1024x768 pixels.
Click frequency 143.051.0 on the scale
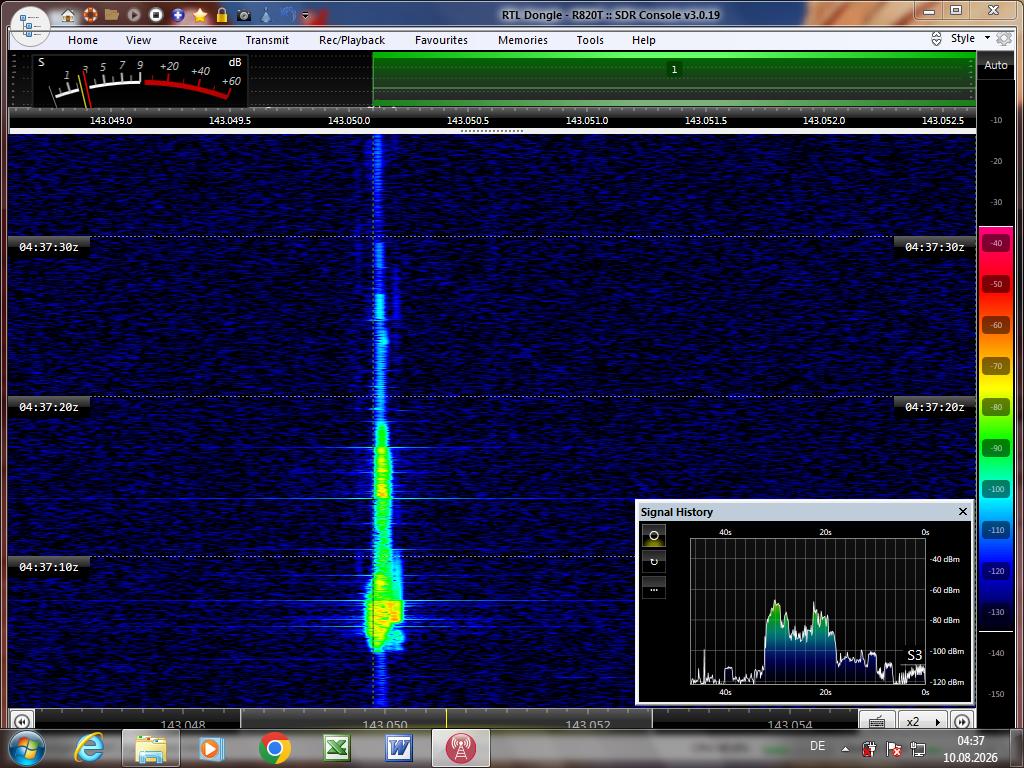pyautogui.click(x=586, y=120)
